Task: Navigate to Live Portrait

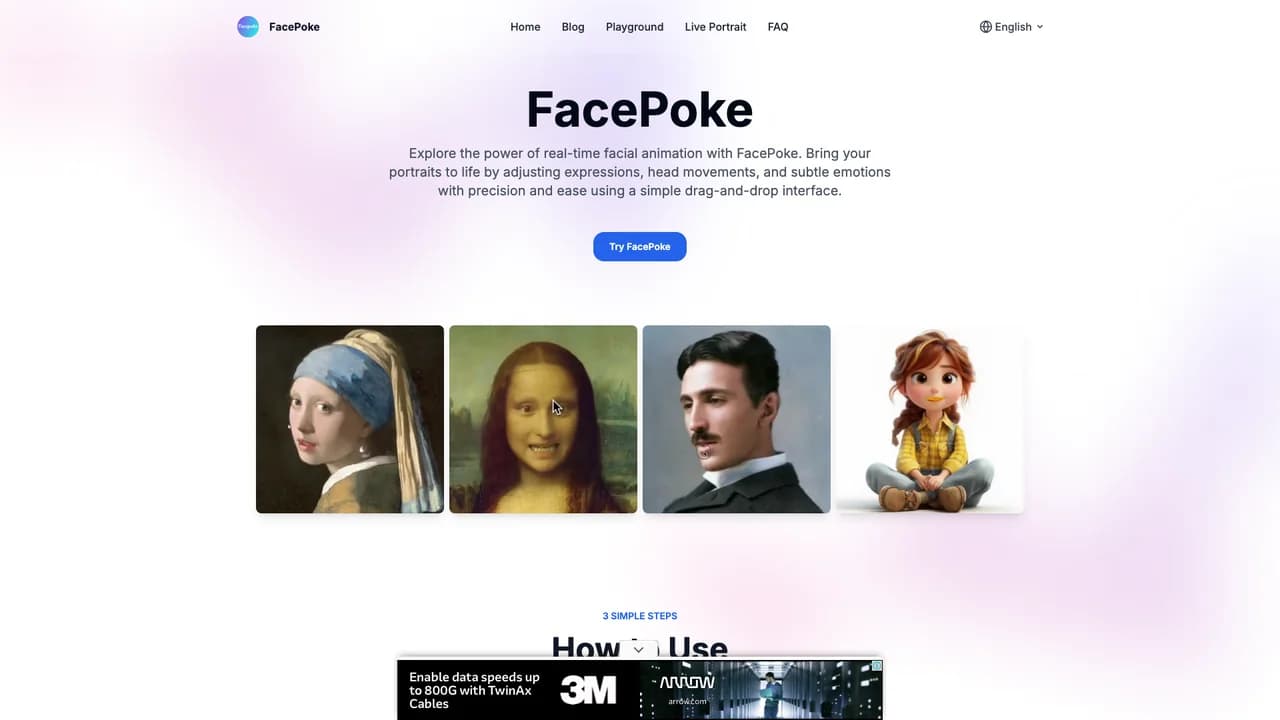Action: (715, 27)
